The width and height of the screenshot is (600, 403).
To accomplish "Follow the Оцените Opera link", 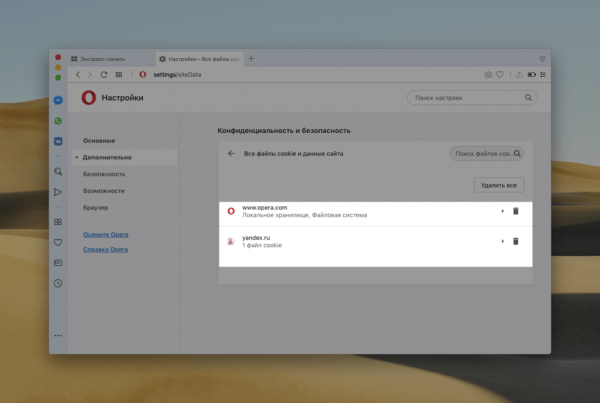I will click(106, 235).
